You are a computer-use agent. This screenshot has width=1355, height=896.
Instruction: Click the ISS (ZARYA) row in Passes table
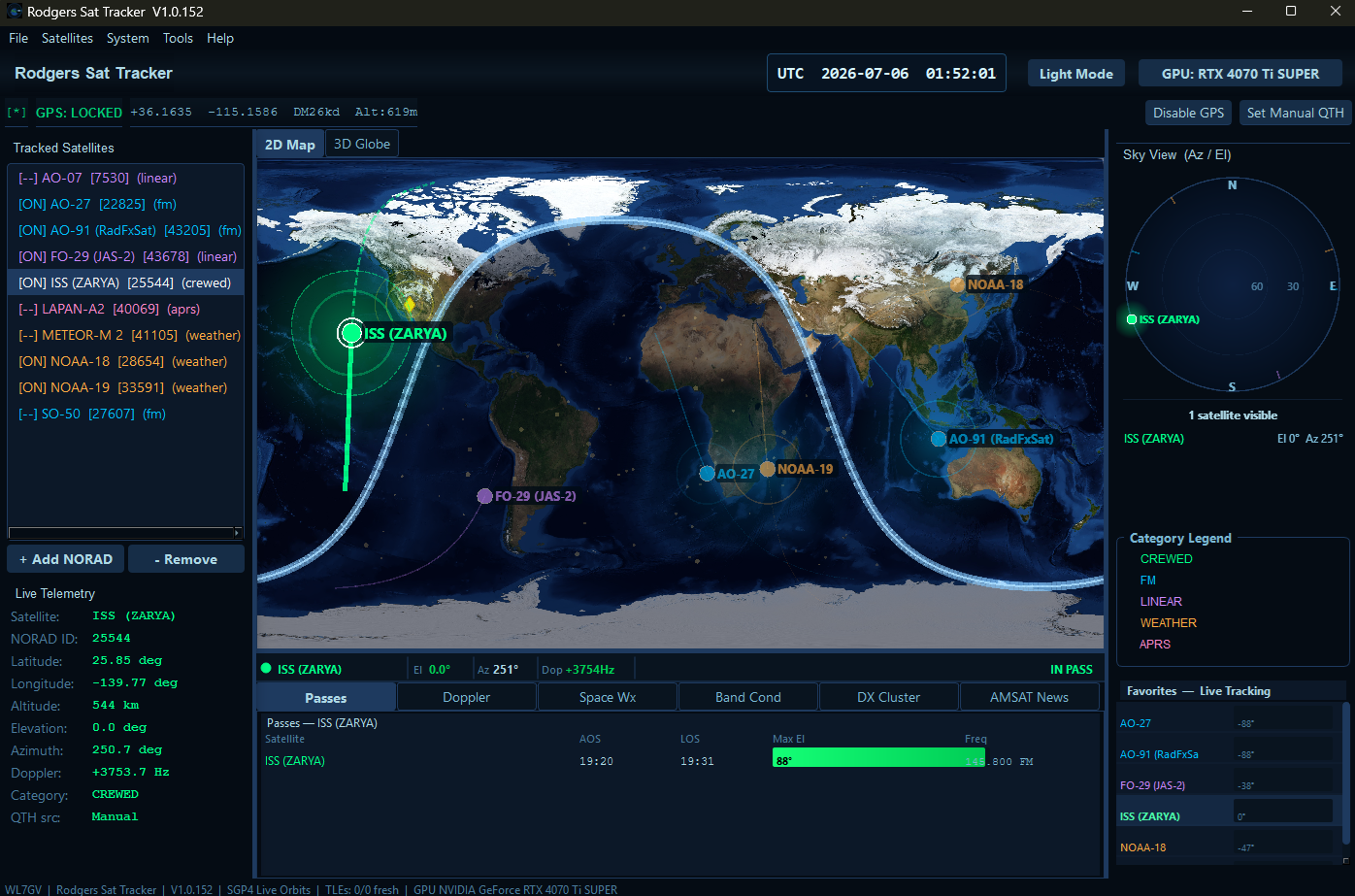tap(677, 761)
